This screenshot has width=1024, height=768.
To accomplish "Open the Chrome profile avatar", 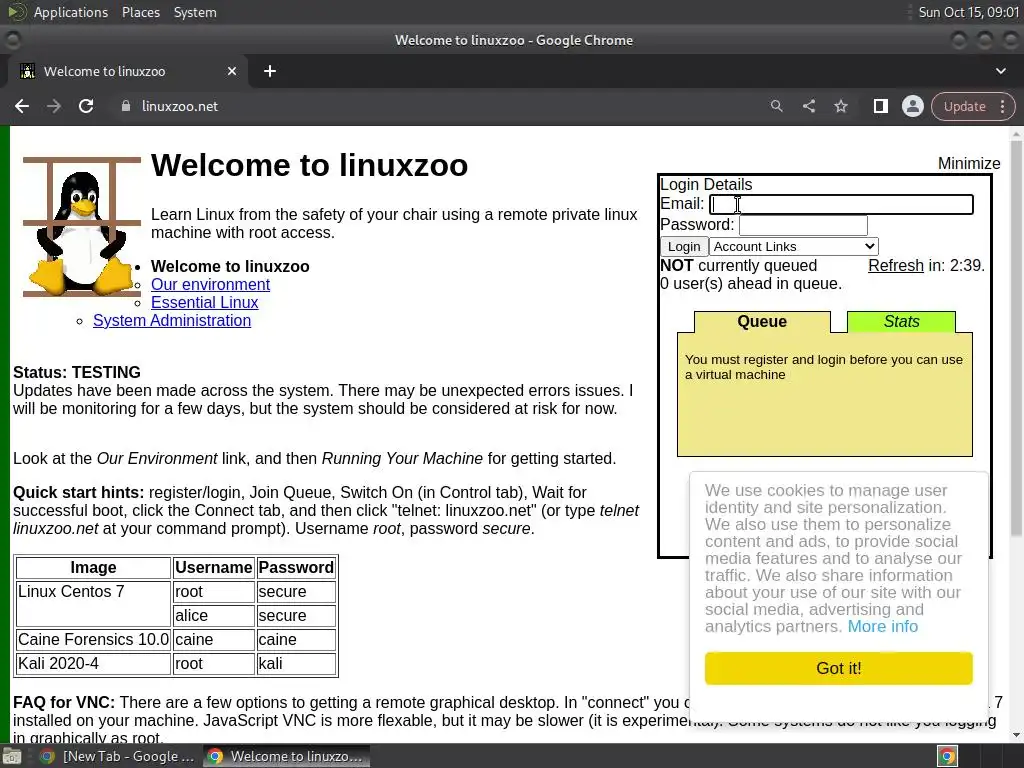I will [x=912, y=106].
